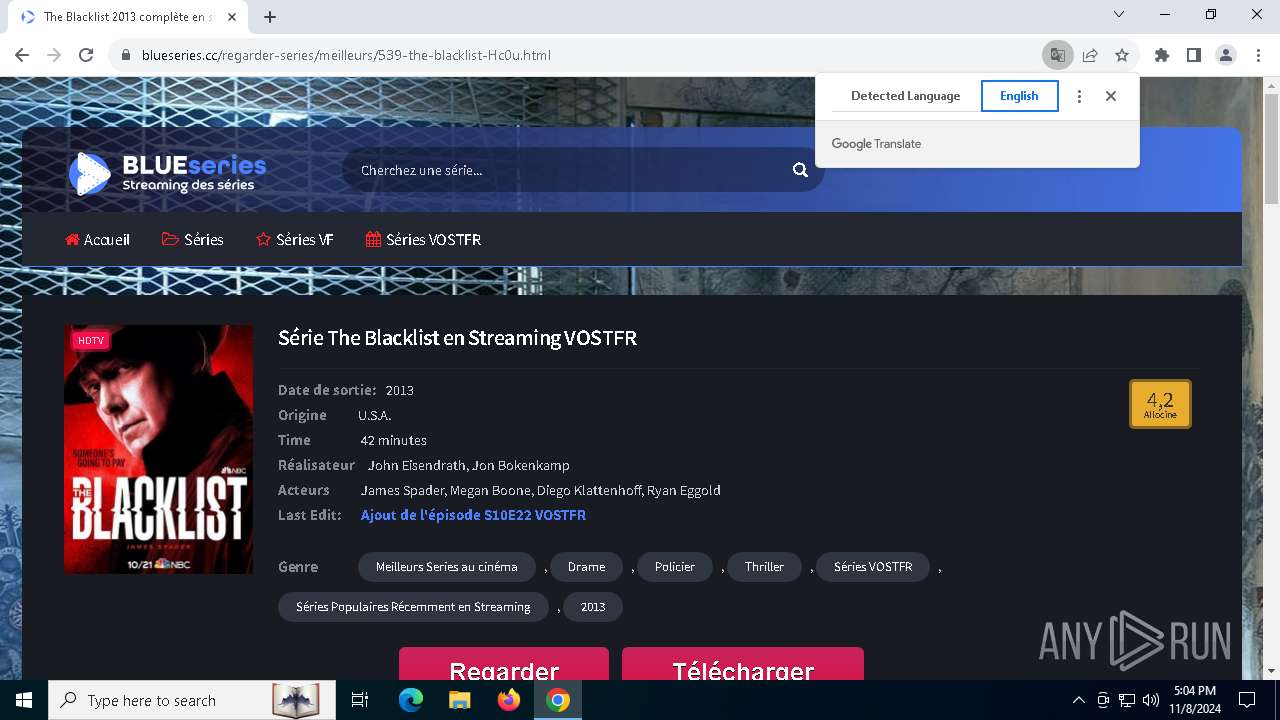Click the BLUEseries logo

pos(167,173)
